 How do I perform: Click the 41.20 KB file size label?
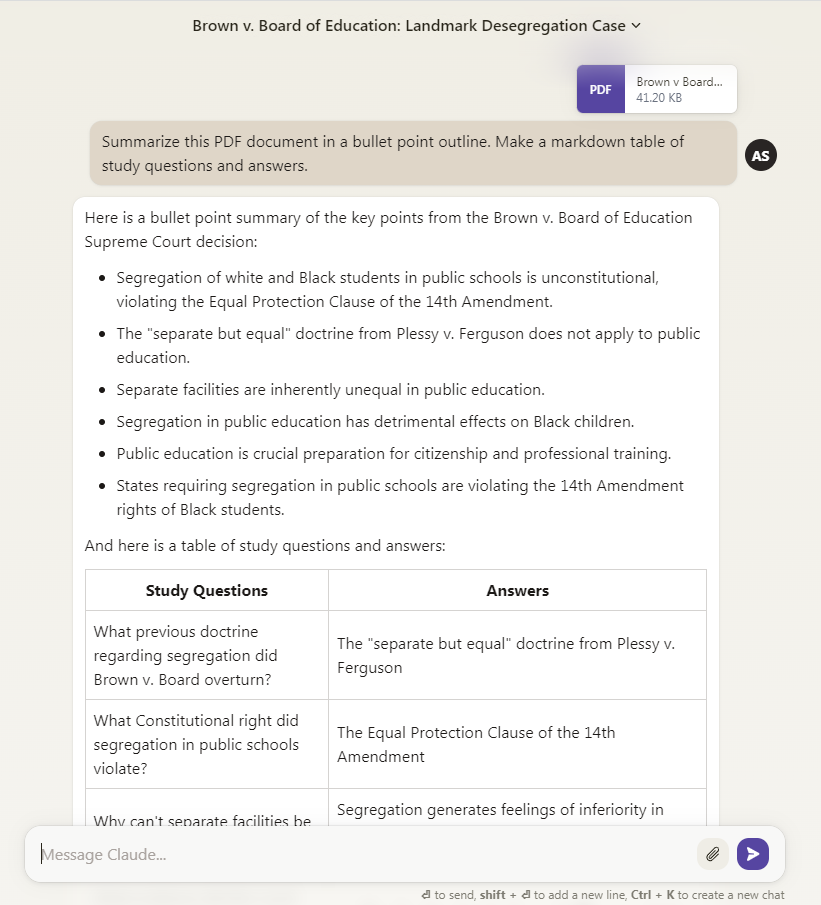659,98
